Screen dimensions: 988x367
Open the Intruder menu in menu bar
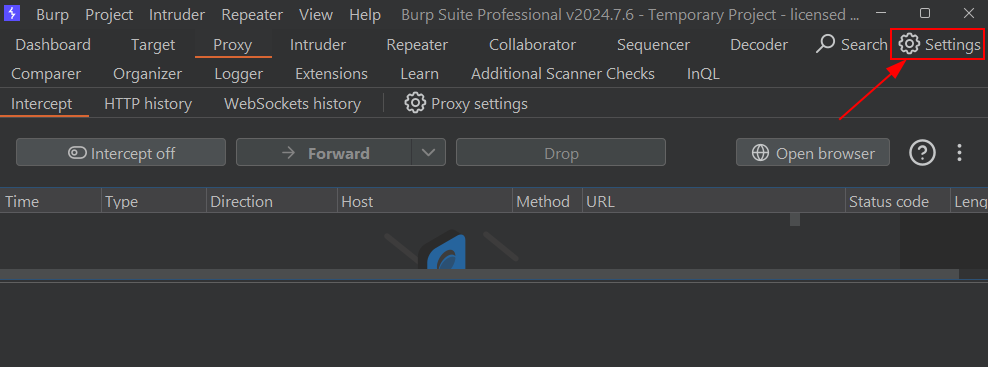(177, 15)
